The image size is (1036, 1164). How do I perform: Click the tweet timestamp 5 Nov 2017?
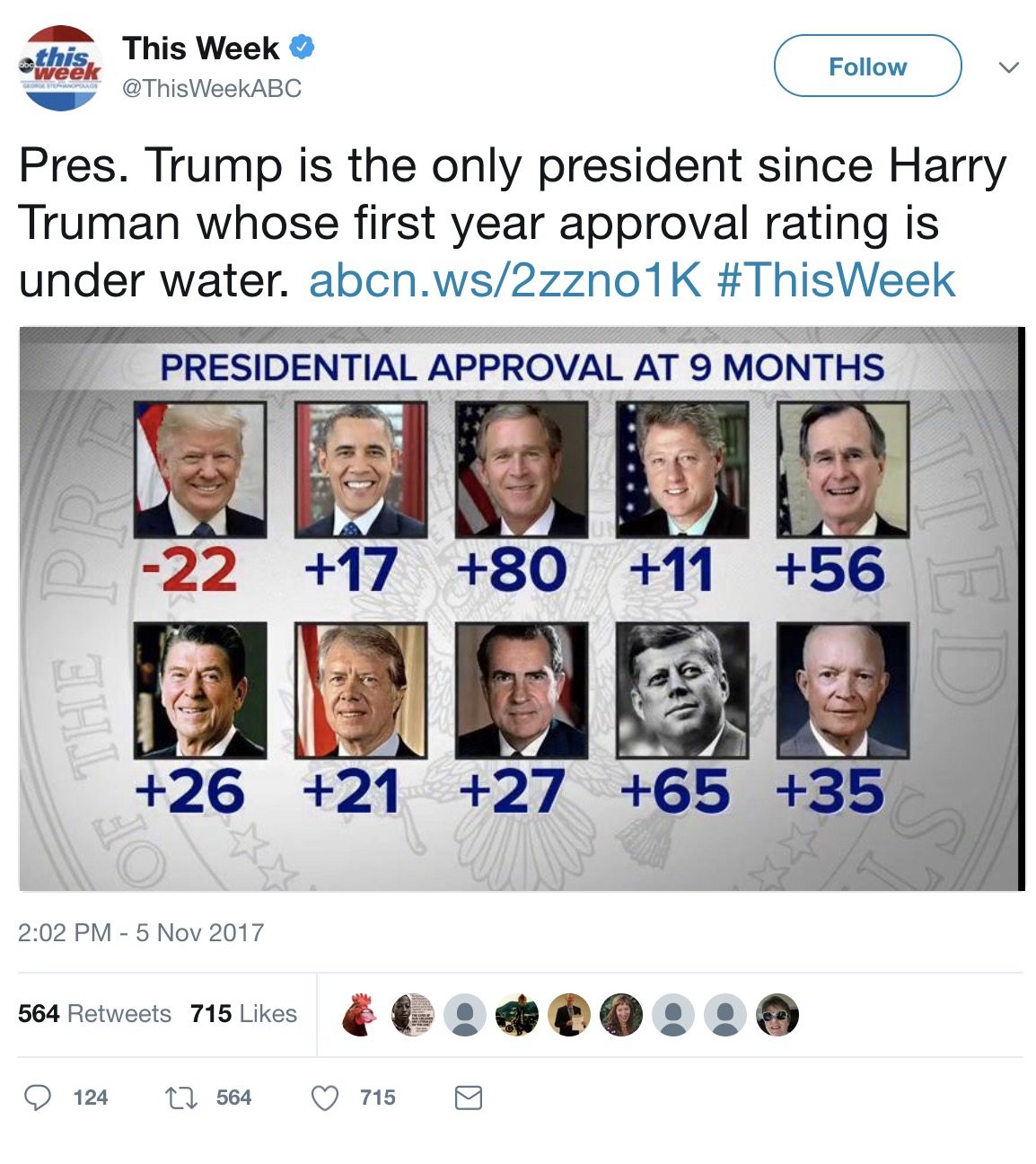tap(141, 932)
